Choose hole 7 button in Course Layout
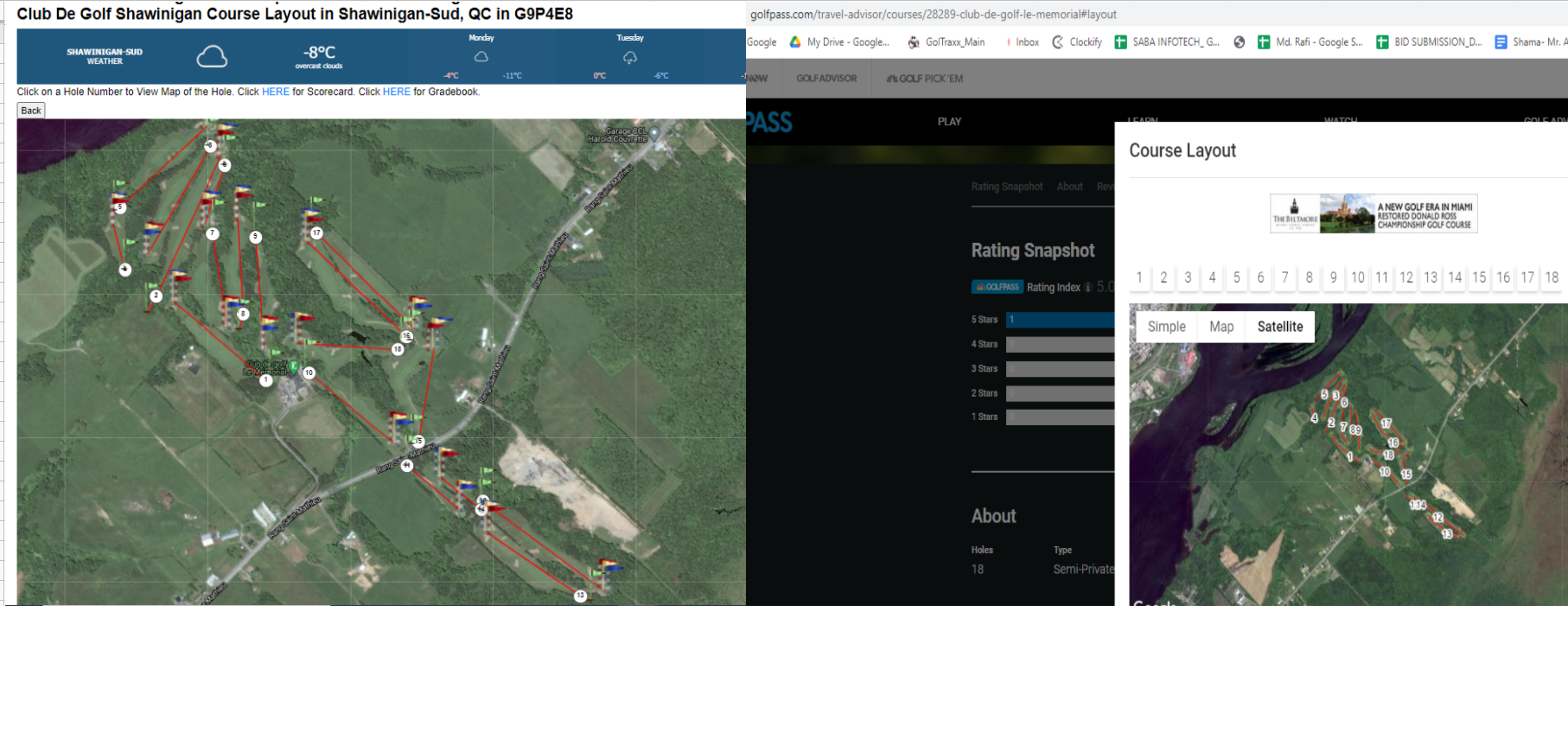 (1284, 277)
